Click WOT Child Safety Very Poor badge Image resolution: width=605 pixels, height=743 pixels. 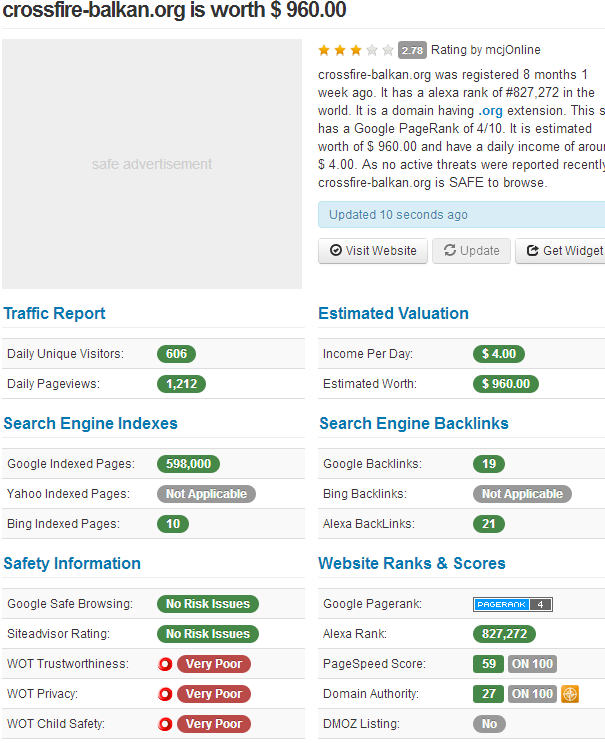(214, 724)
